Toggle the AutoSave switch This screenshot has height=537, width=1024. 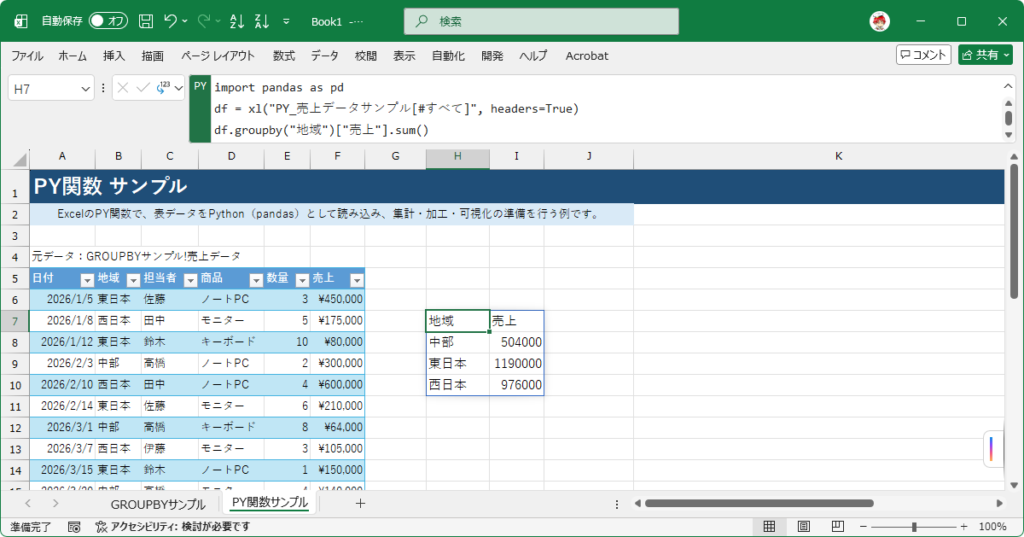[108, 21]
